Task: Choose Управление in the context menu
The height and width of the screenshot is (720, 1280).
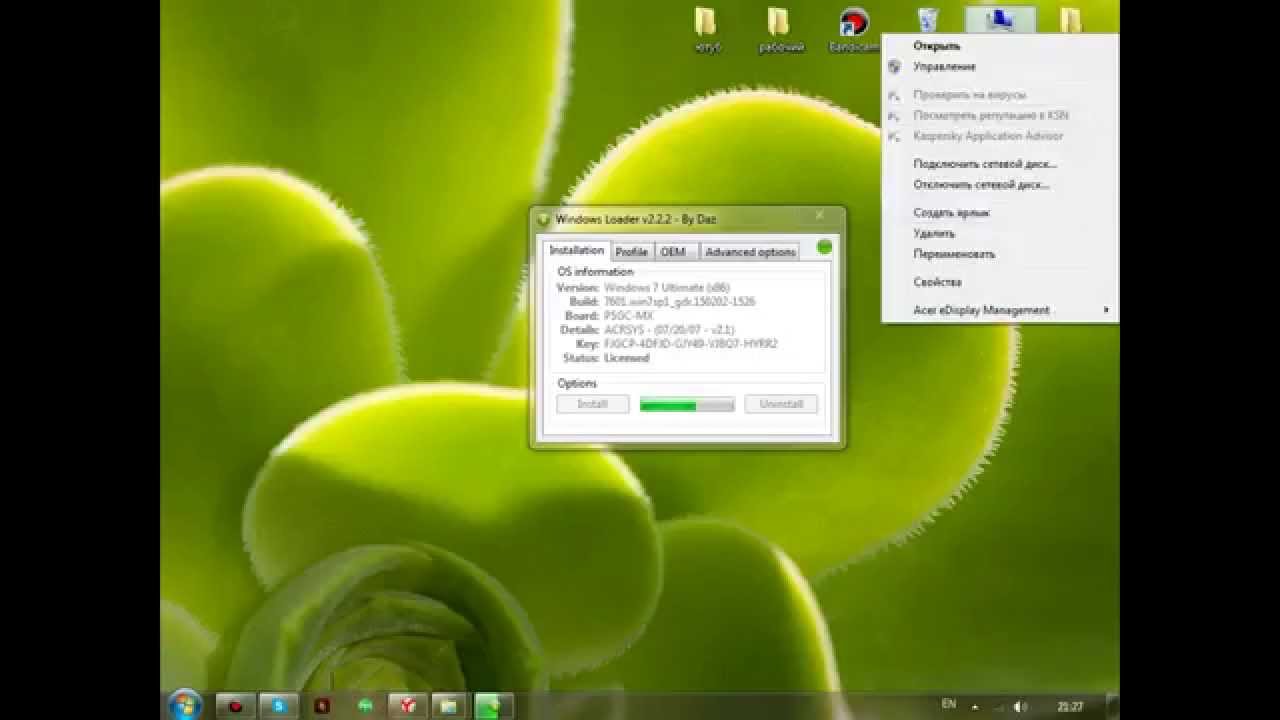Action: (944, 67)
